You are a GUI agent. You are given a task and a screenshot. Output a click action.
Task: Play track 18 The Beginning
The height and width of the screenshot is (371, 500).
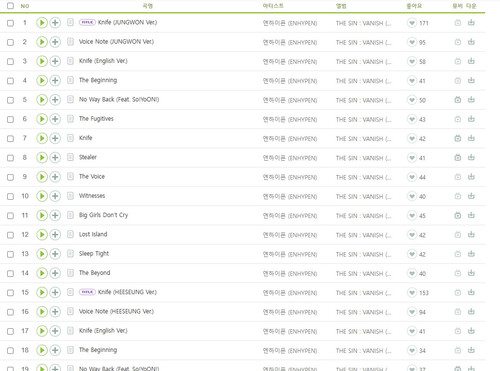coord(42,350)
